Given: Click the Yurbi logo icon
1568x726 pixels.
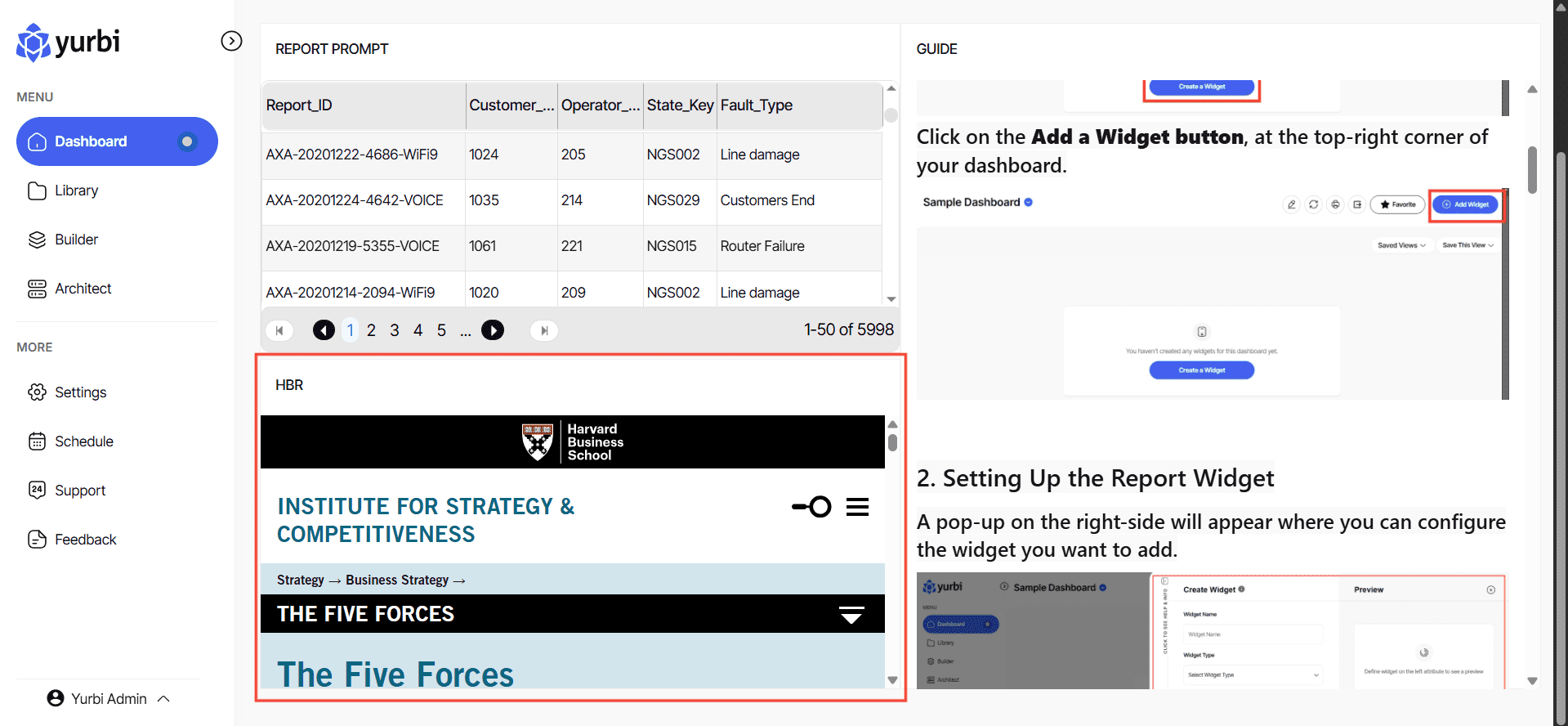Looking at the screenshot, I should 34,43.
